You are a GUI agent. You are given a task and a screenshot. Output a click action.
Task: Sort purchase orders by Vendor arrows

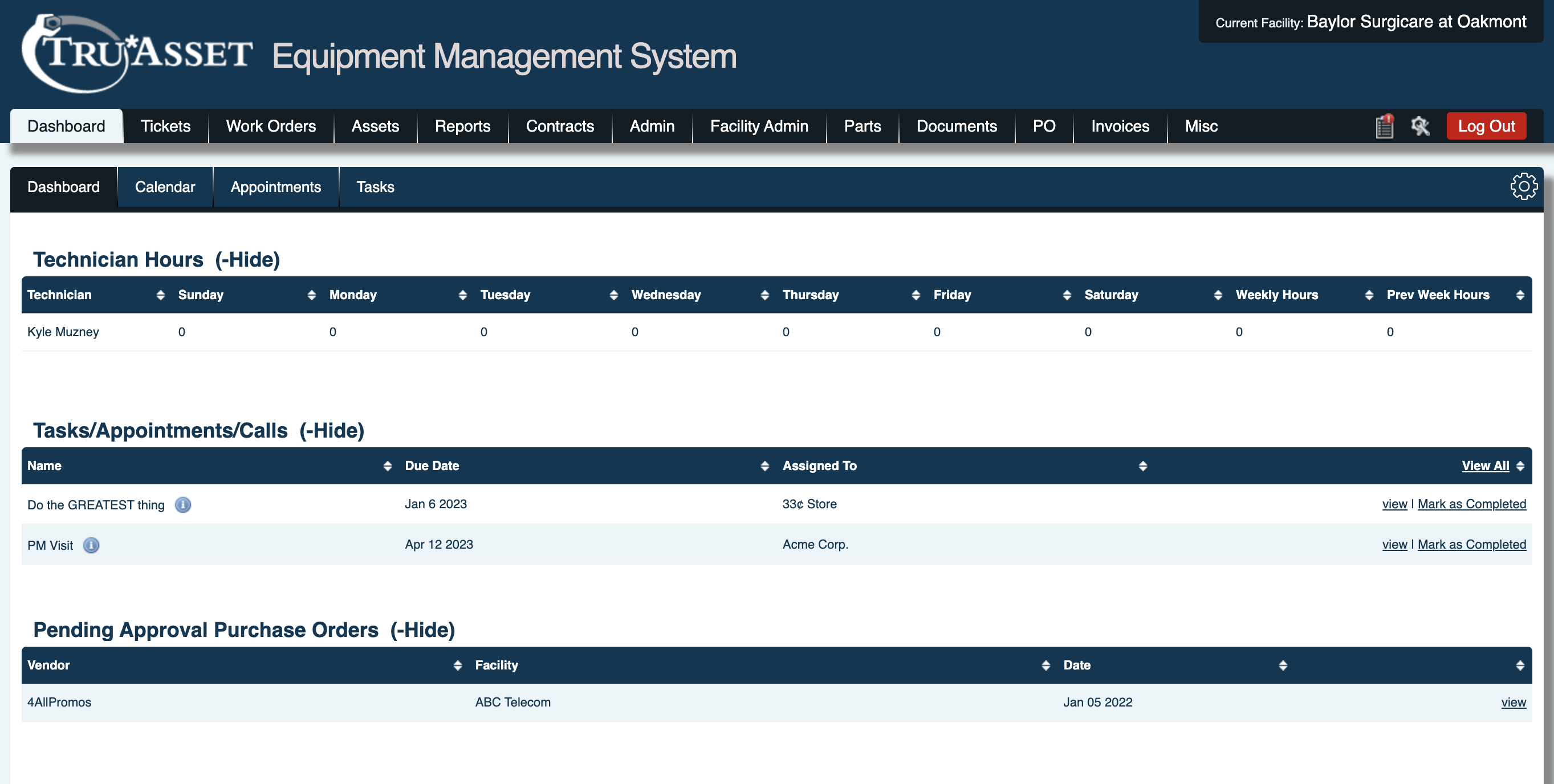coord(458,665)
